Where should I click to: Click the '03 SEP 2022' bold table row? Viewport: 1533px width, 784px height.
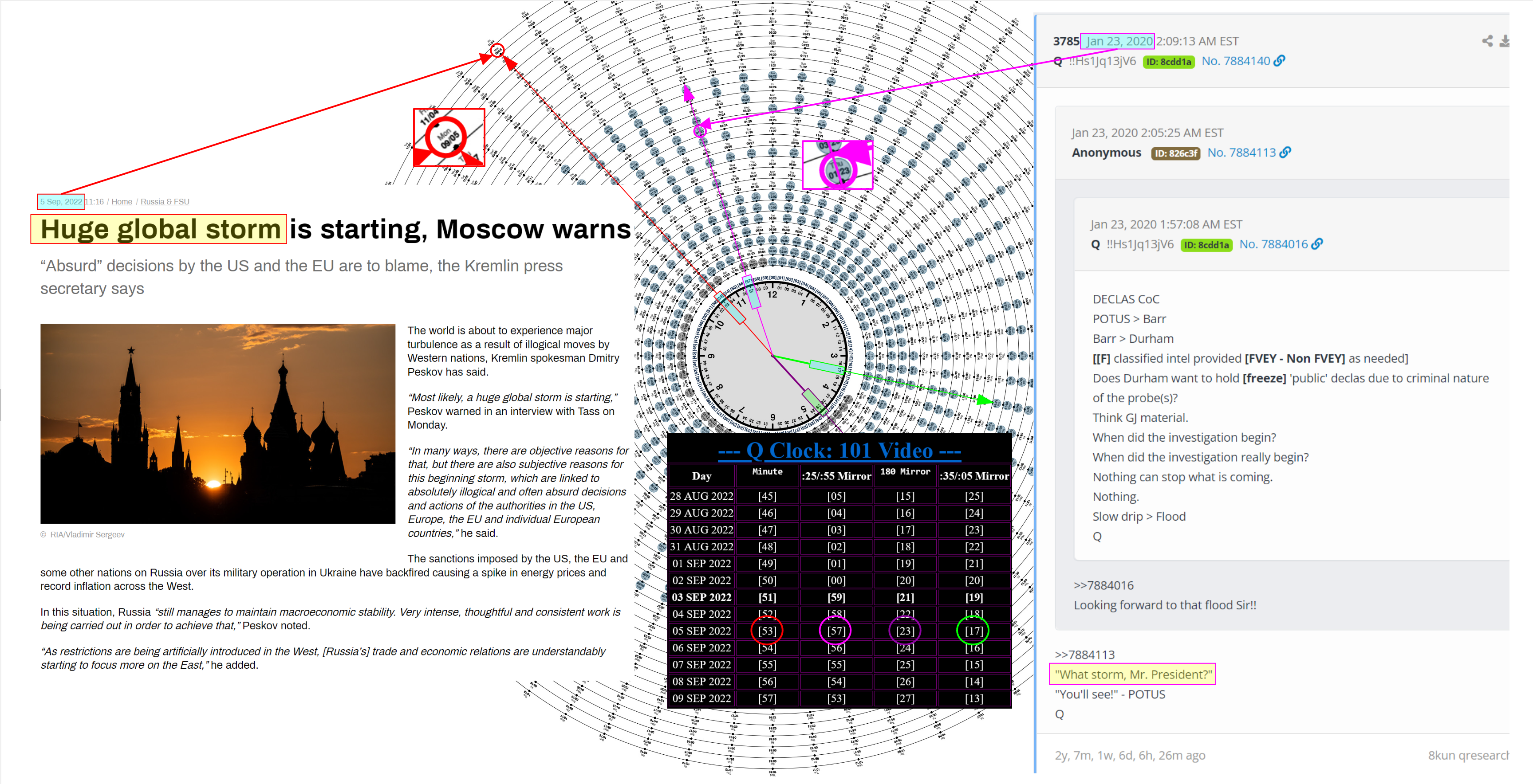pyautogui.click(x=839, y=597)
